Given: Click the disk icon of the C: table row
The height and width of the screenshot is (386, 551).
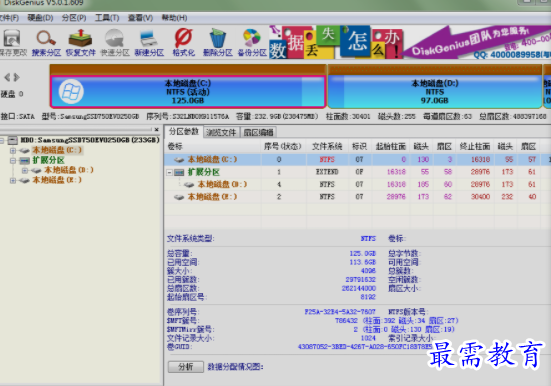Looking at the screenshot, I should 179,160.
